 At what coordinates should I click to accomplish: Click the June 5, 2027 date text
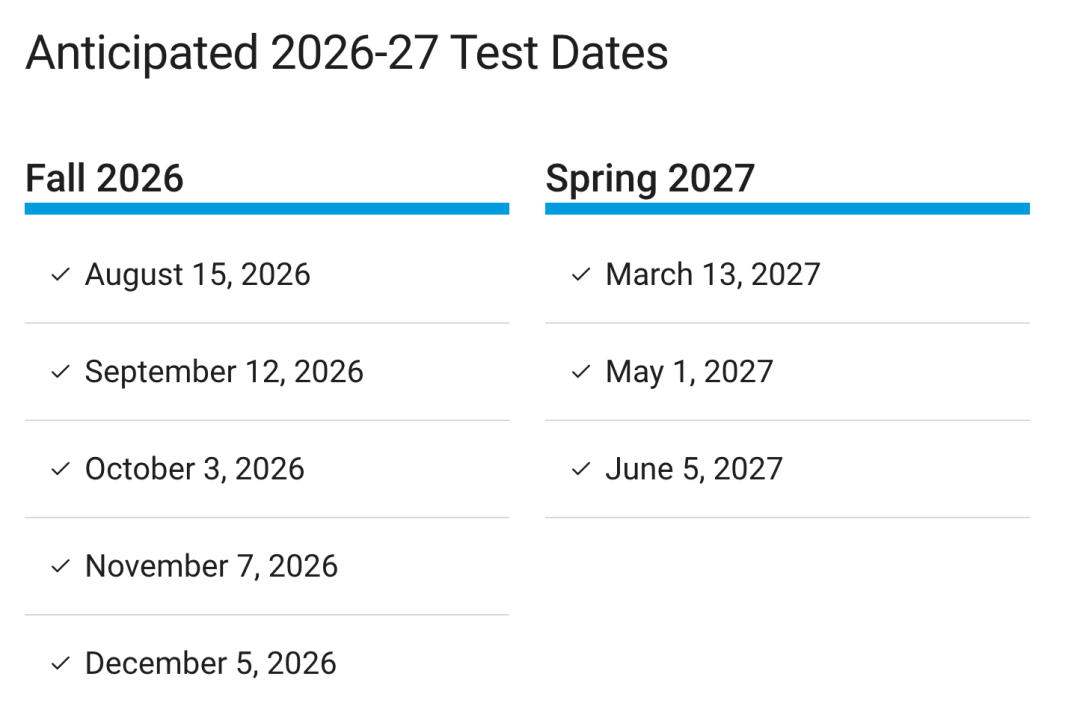pos(693,469)
